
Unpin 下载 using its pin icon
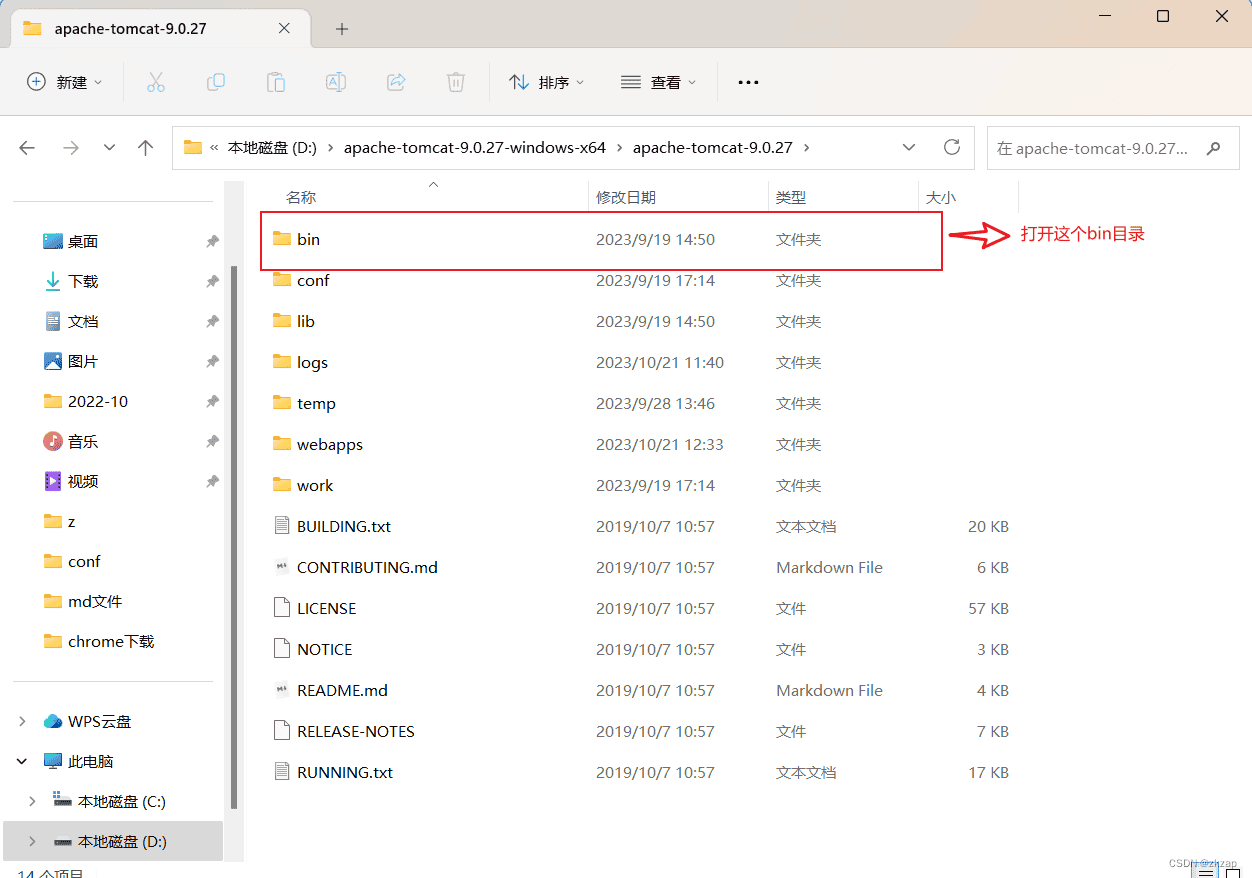pos(212,281)
